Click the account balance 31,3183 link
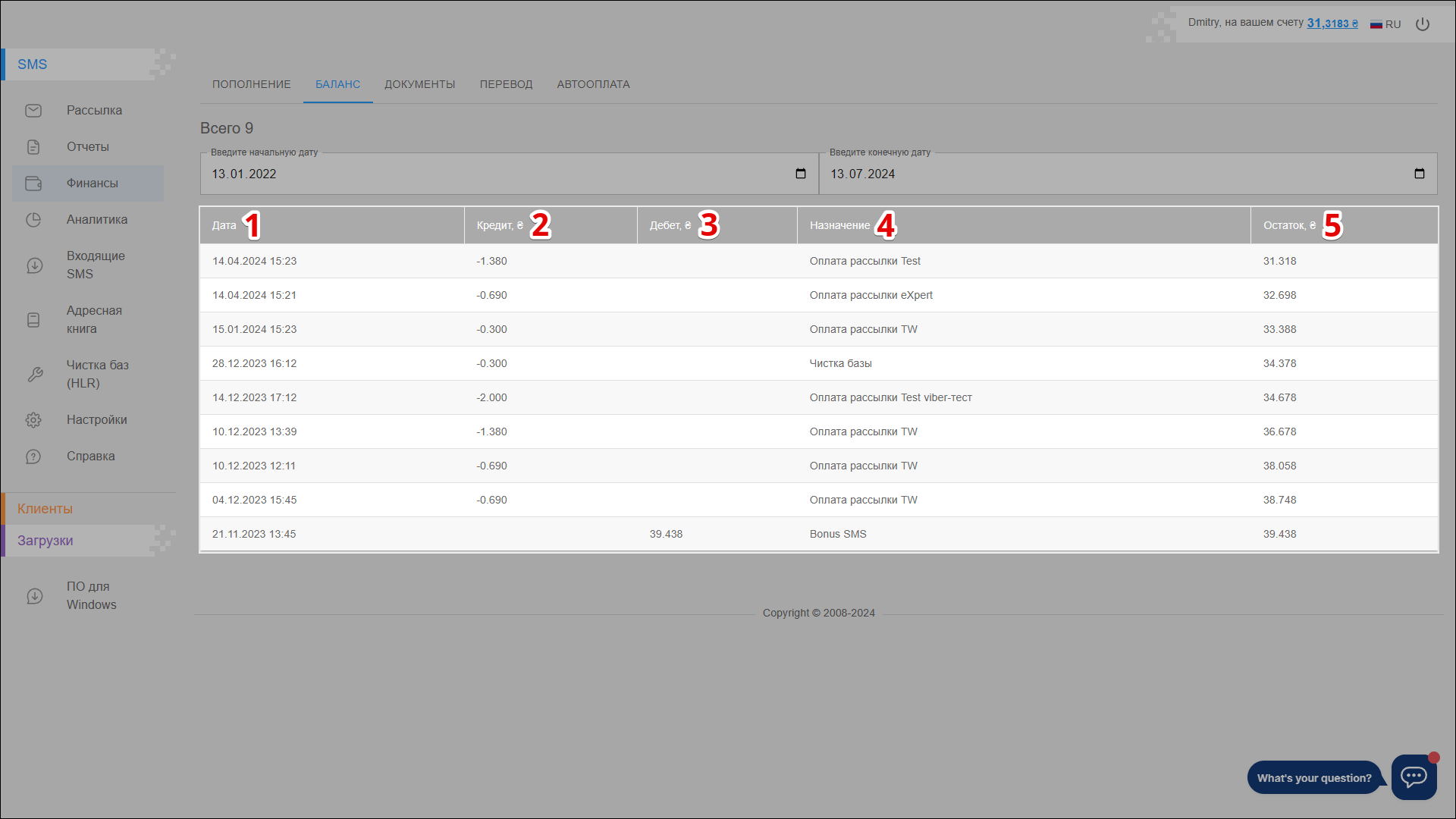The image size is (1456, 819). pyautogui.click(x=1332, y=24)
